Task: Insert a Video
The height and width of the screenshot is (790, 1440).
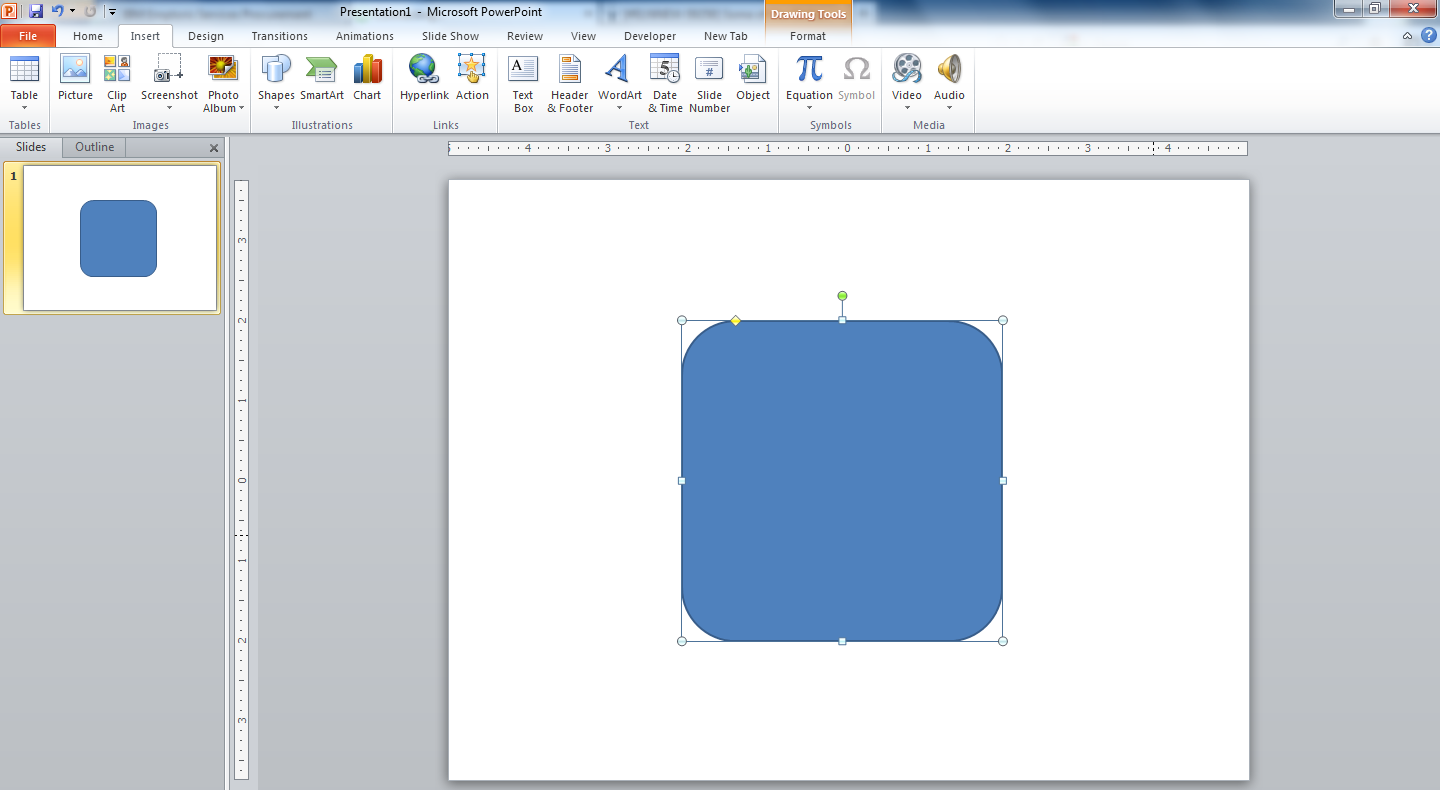Action: 907,82
